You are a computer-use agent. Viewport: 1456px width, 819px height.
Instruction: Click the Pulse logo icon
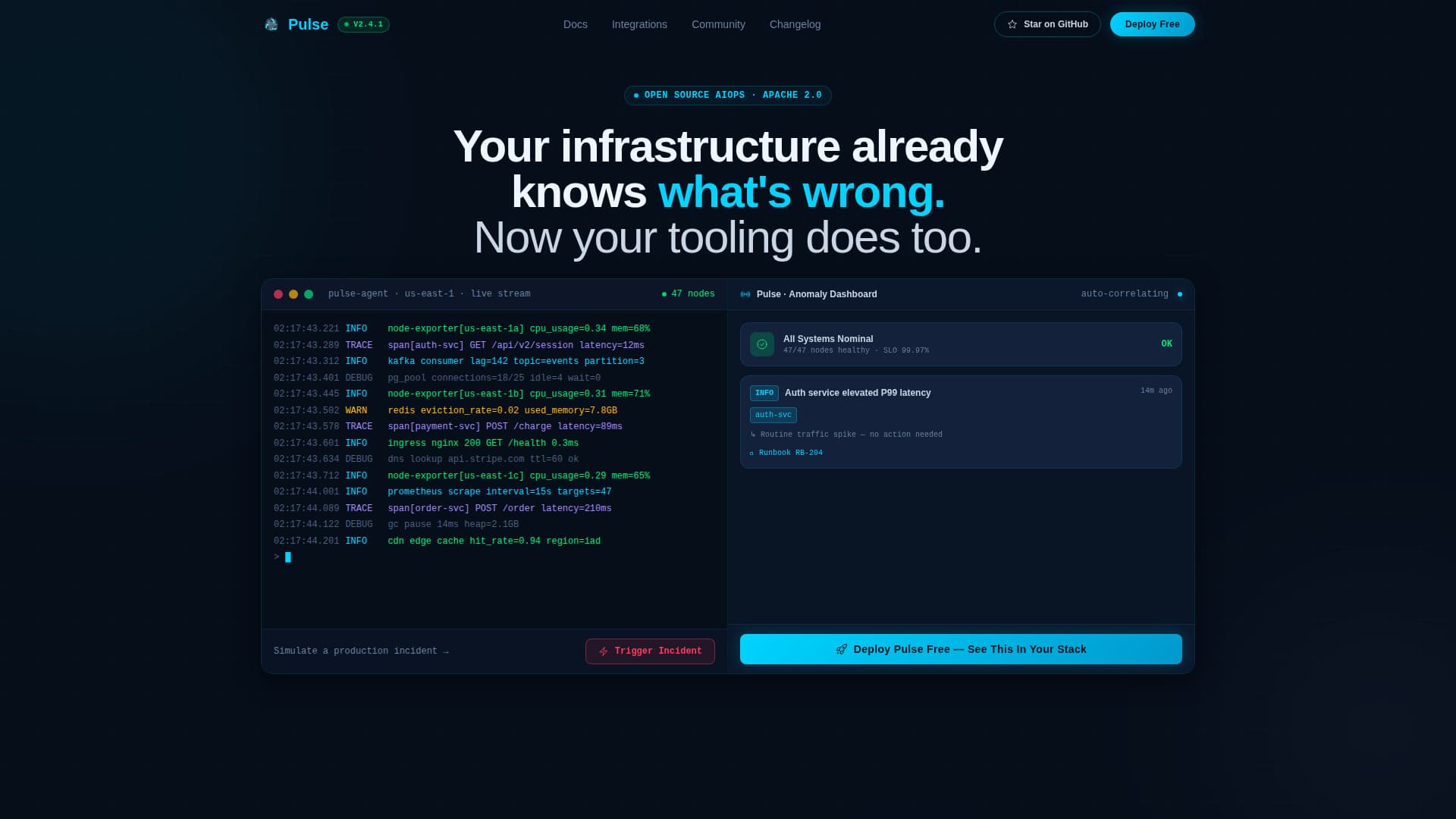(x=271, y=24)
